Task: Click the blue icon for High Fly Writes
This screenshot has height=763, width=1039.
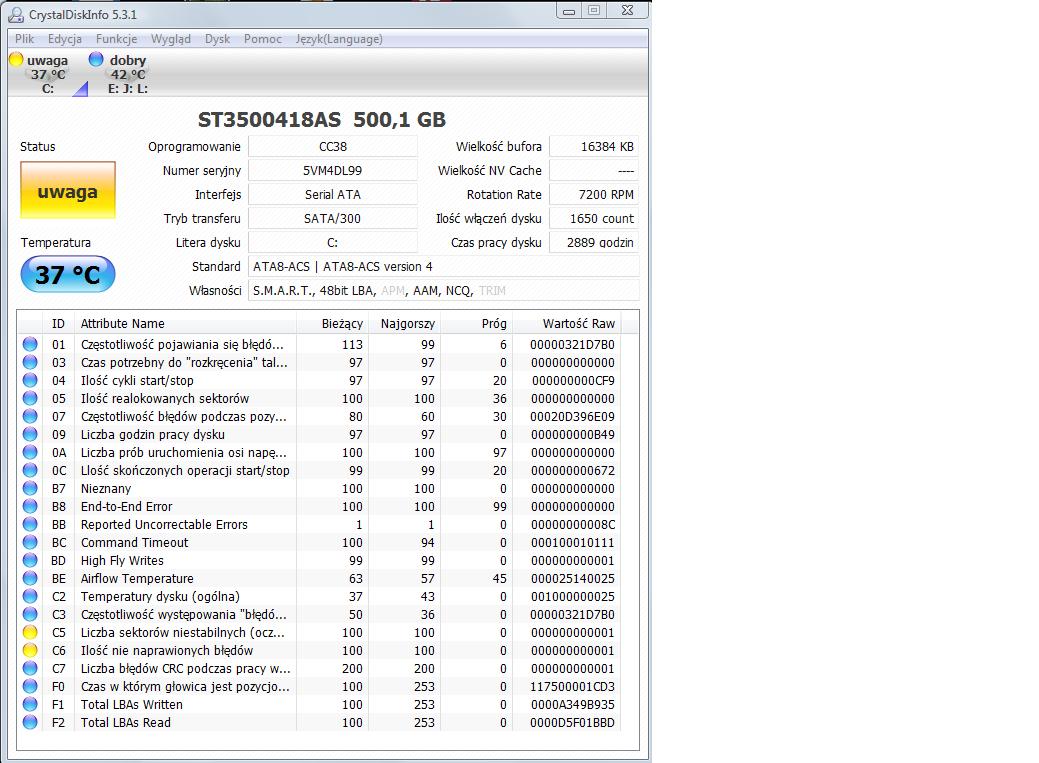Action: (30, 559)
